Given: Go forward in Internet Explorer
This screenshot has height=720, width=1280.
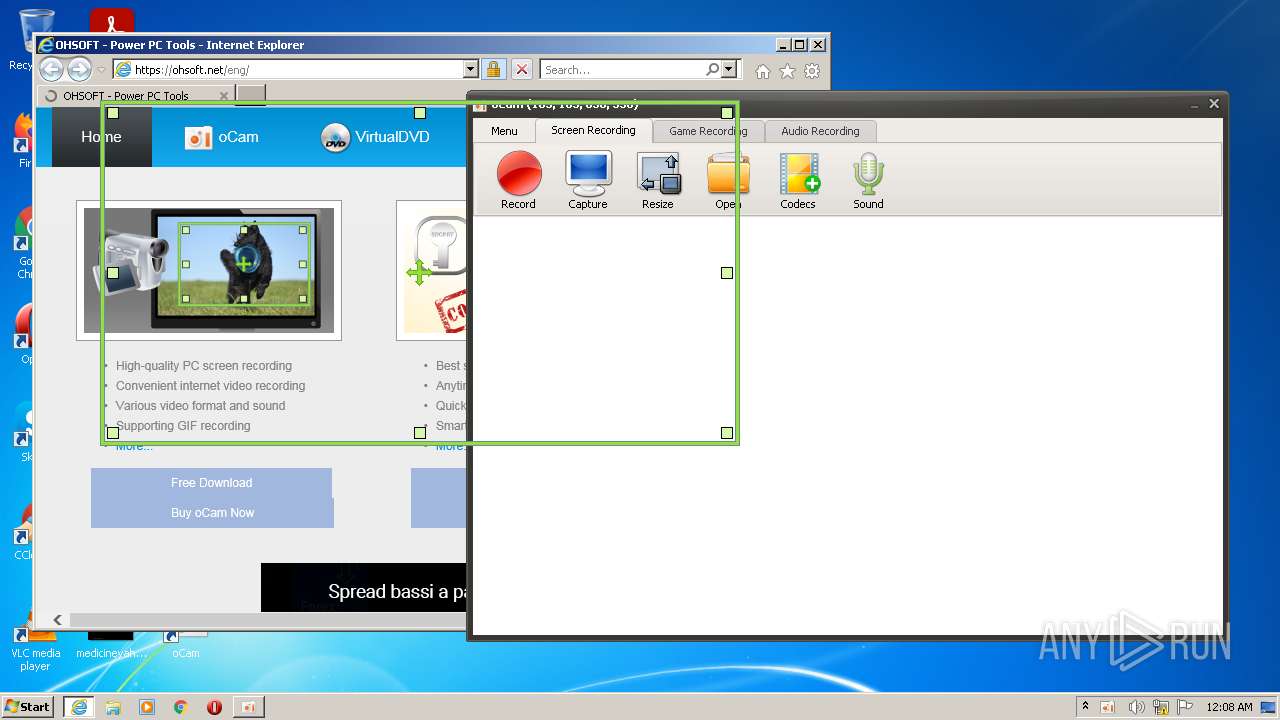Looking at the screenshot, I should [79, 69].
